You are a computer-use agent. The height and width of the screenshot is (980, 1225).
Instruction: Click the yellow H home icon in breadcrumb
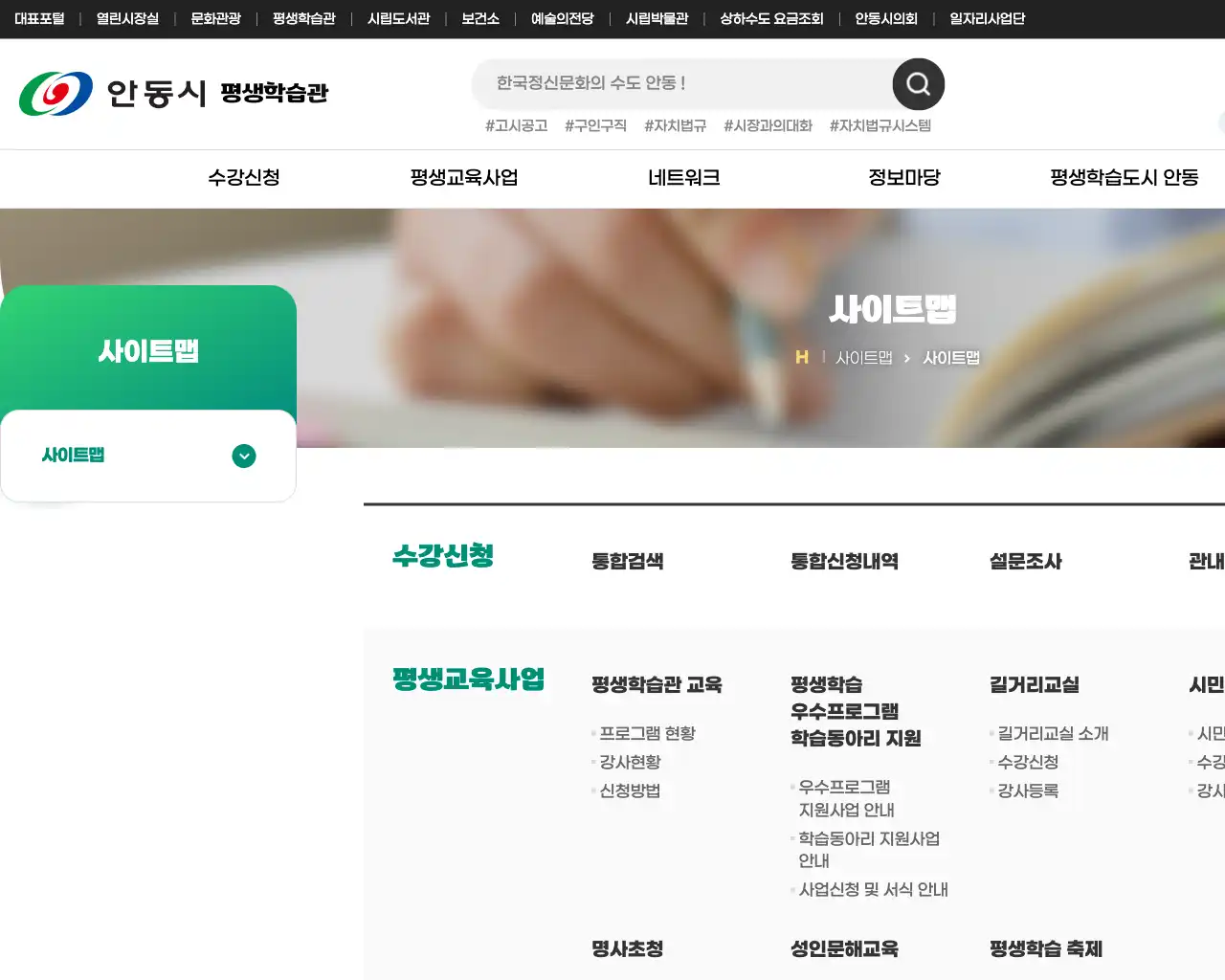(802, 357)
